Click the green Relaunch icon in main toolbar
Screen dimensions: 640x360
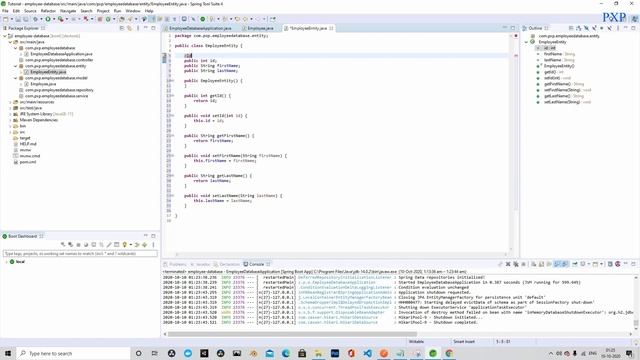click(108, 19)
